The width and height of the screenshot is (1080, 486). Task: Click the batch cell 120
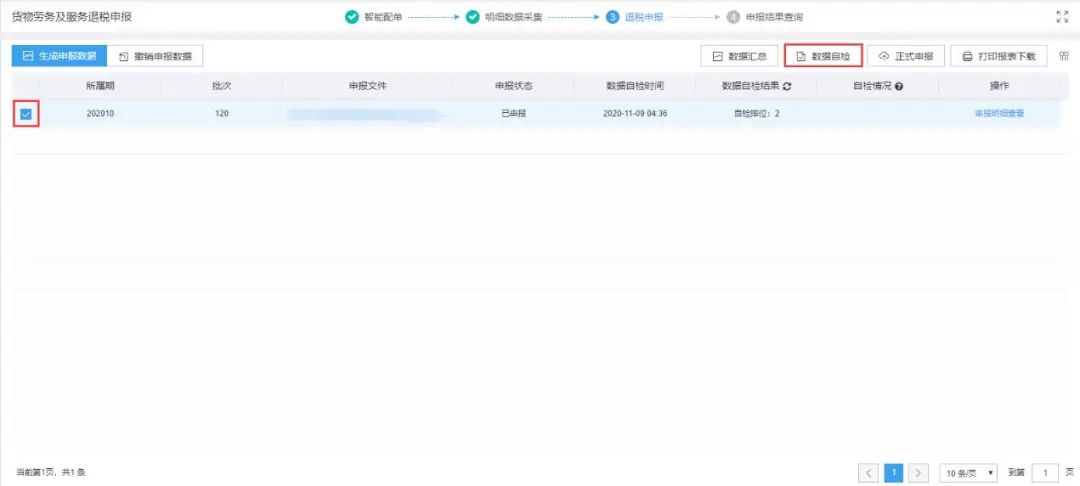[x=221, y=114]
